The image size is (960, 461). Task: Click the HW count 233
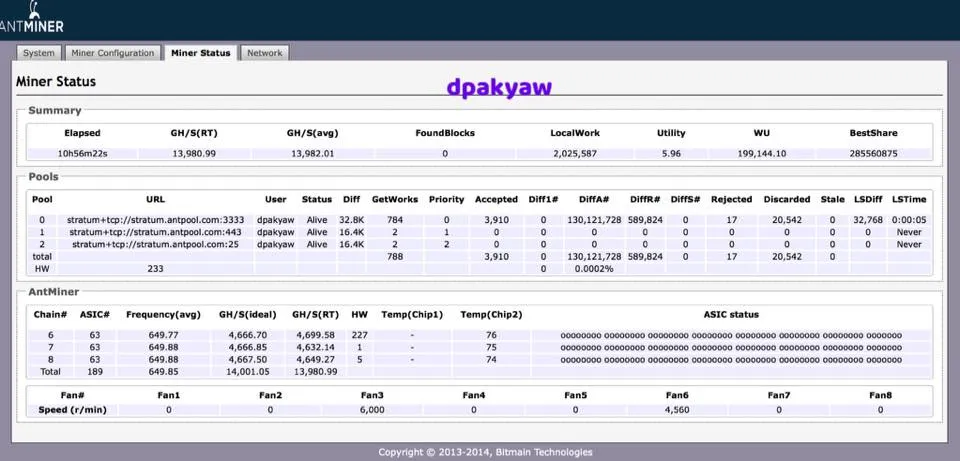pos(156,268)
